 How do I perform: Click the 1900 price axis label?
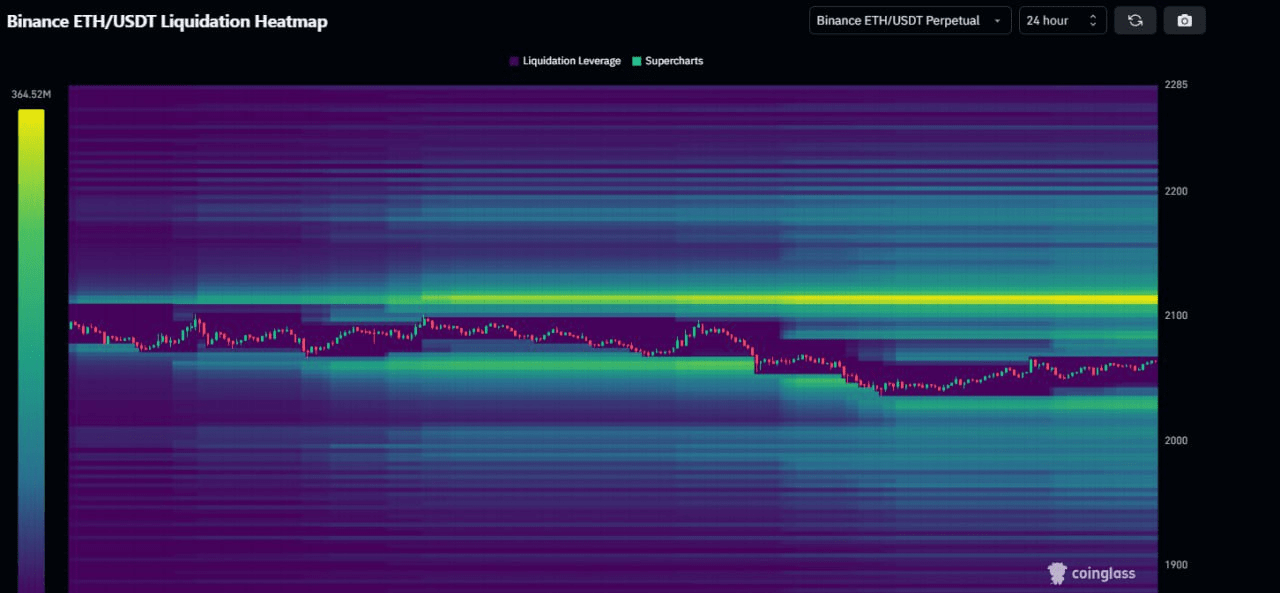pos(1175,564)
